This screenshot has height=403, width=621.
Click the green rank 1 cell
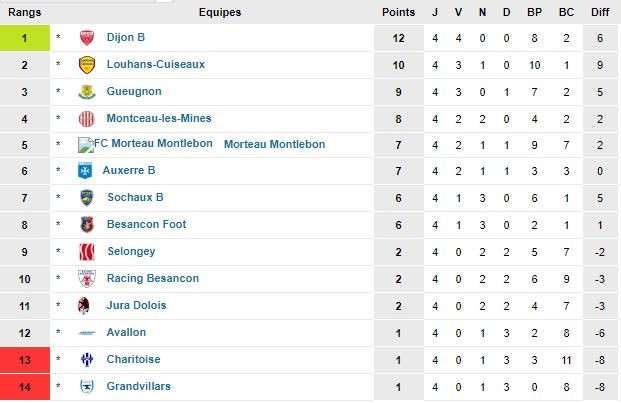[x=25, y=38]
